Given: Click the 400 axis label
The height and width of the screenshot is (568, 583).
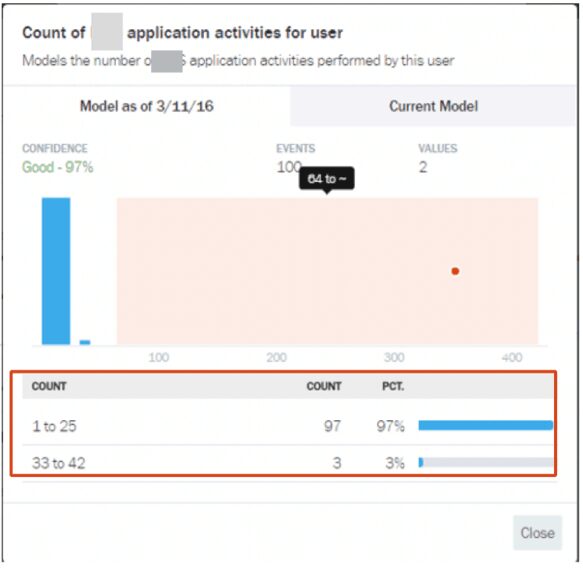Looking at the screenshot, I should click(x=512, y=358).
